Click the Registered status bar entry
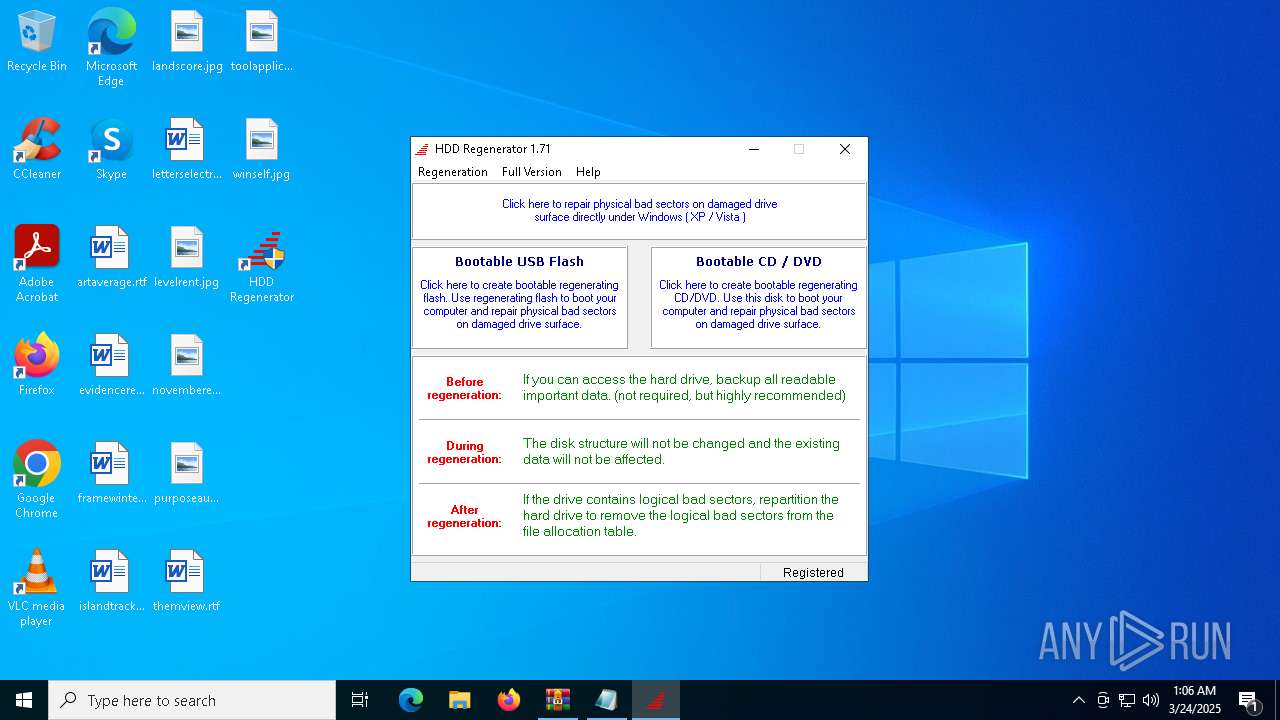 (813, 572)
